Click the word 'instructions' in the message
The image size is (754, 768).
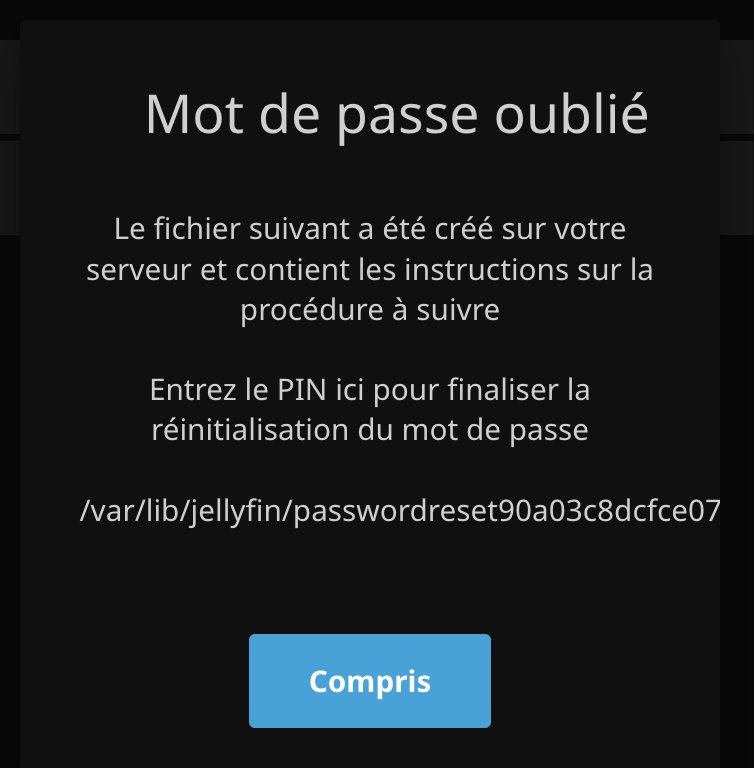click(x=486, y=270)
